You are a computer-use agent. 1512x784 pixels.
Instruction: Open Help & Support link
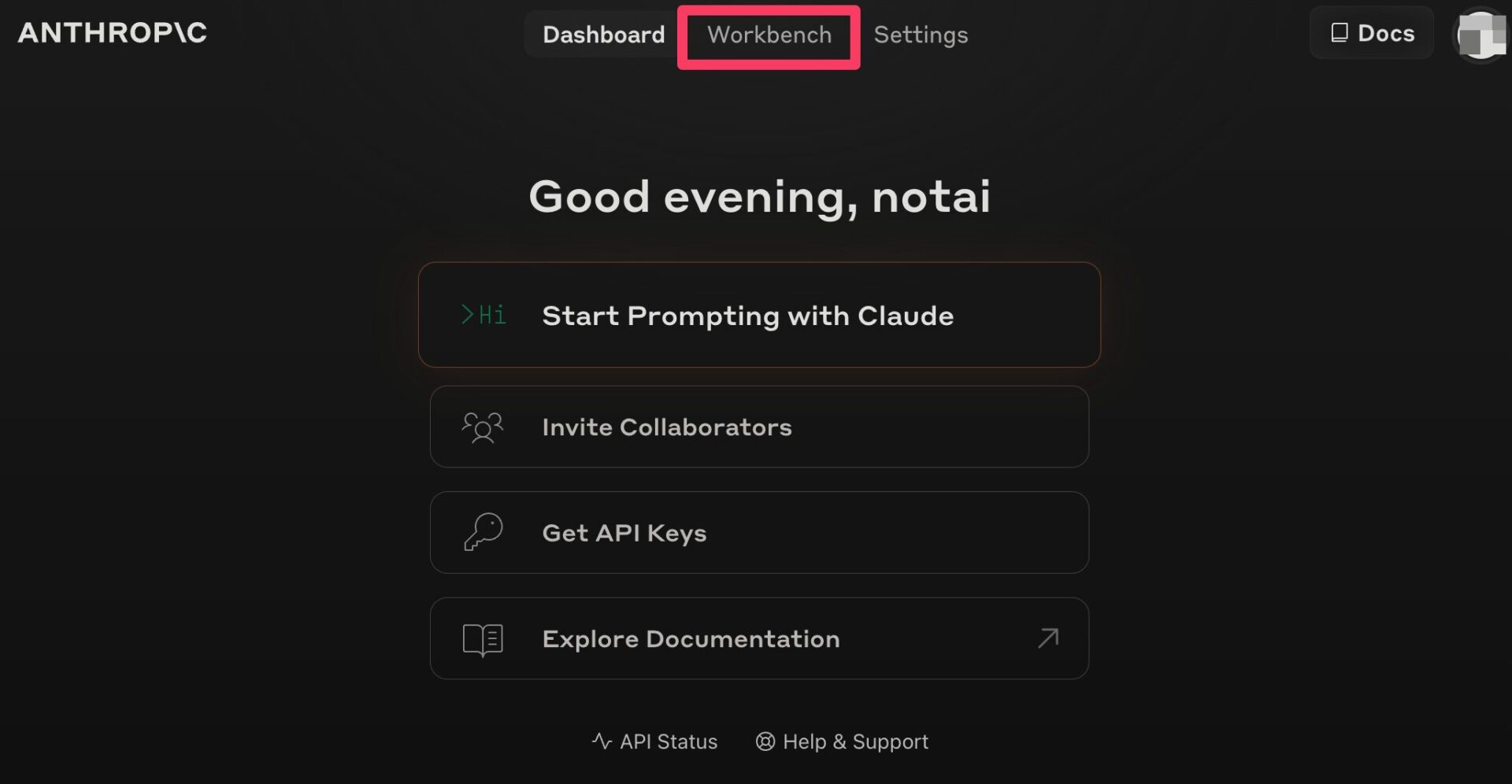point(842,741)
